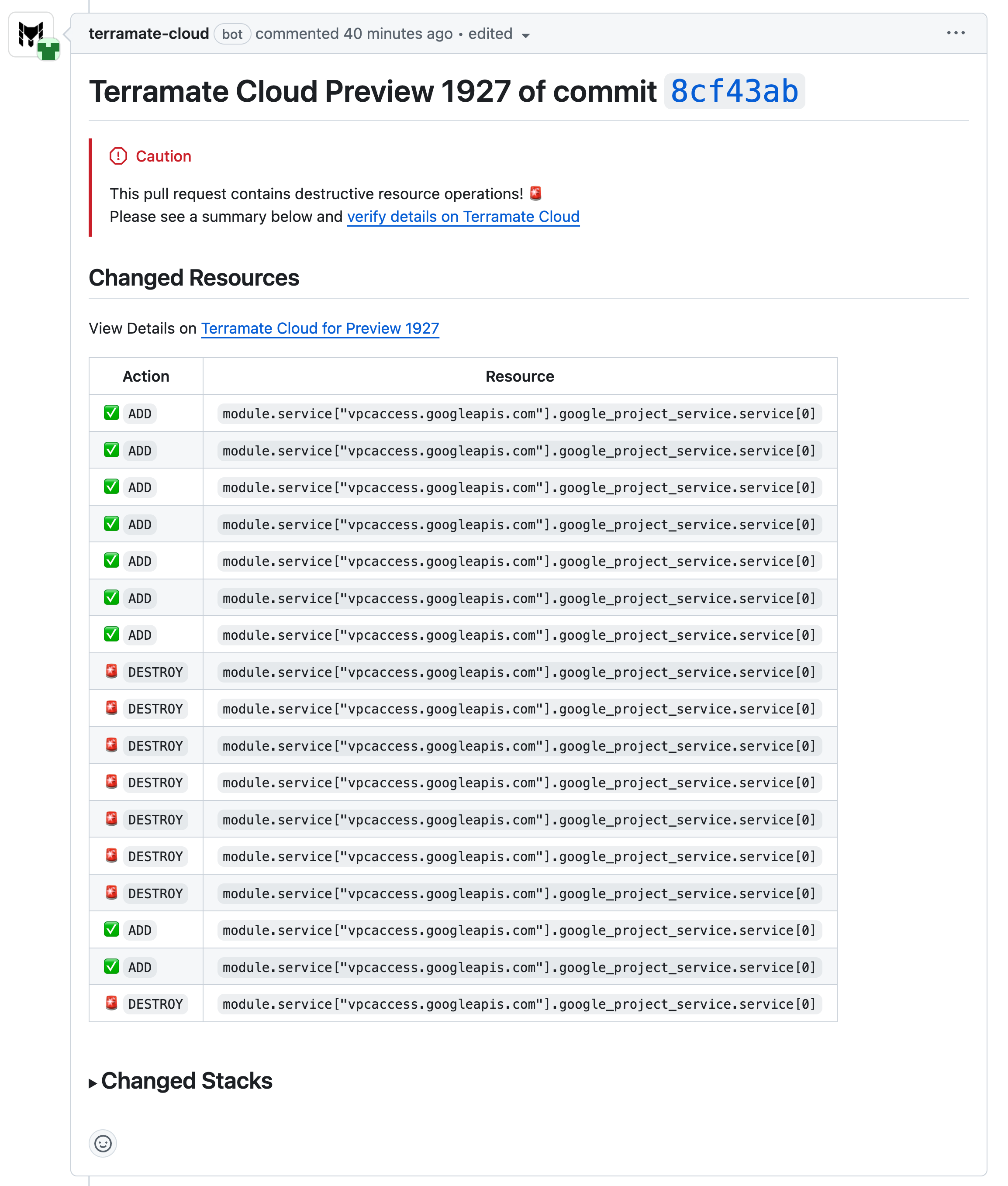Click the siren emoji after destructive warning
The height and width of the screenshot is (1186, 1008).
(x=535, y=194)
